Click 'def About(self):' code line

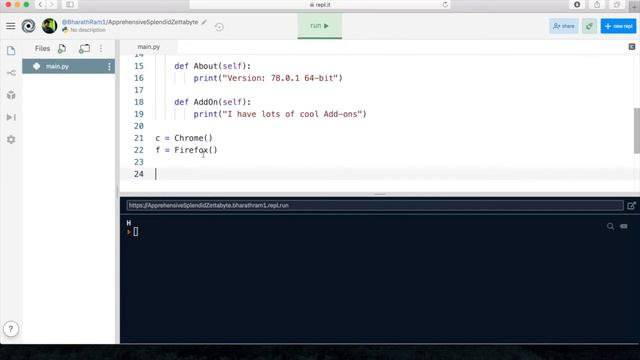[213, 66]
